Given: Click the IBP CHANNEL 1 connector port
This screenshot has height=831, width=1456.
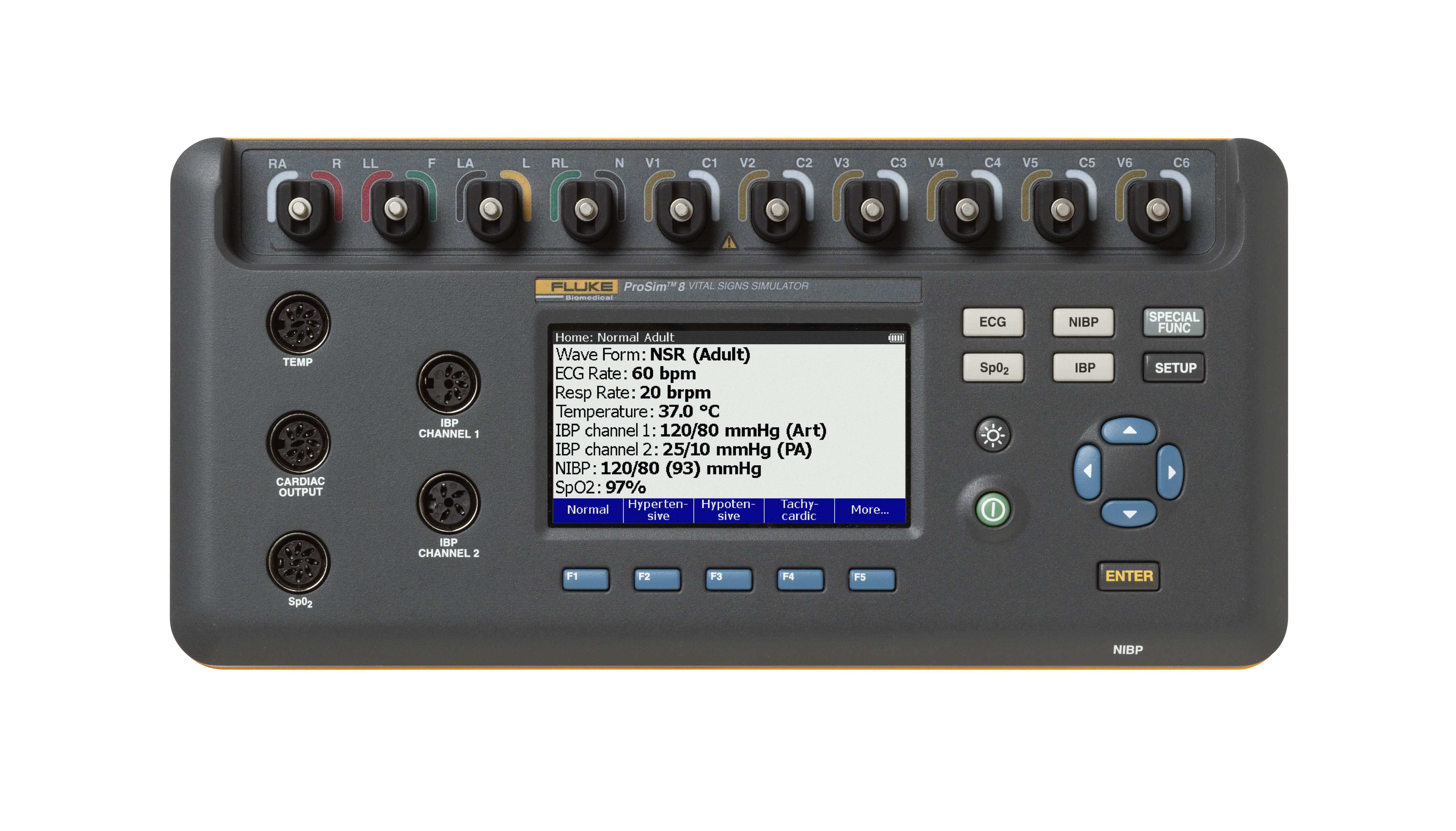Looking at the screenshot, I should [448, 383].
